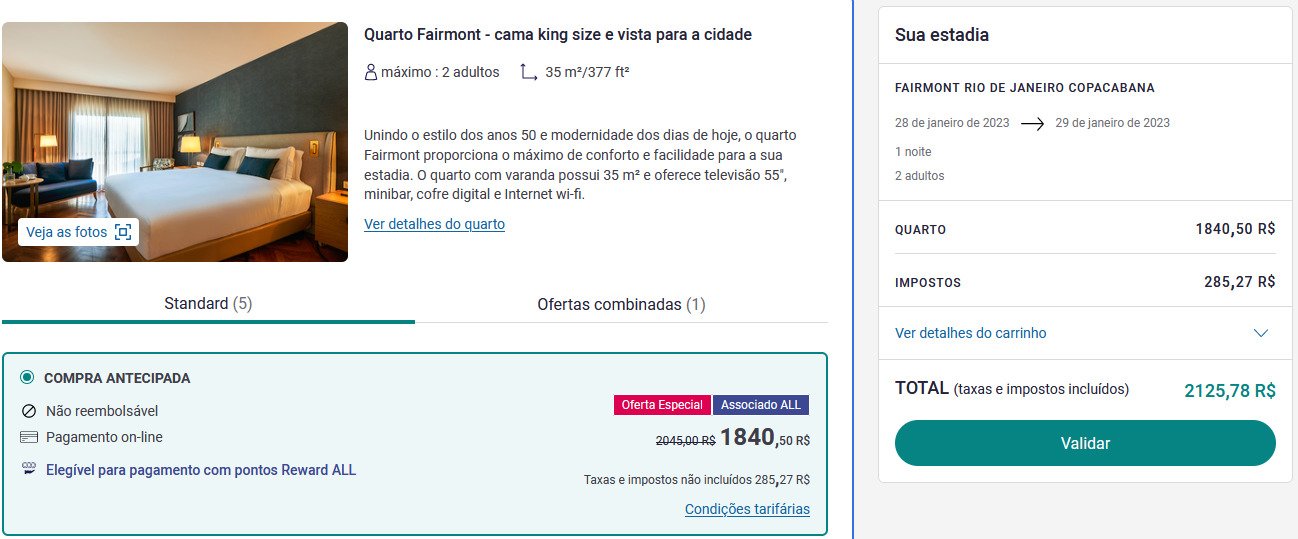Select the Compra Antecipada radio button

coord(27,378)
